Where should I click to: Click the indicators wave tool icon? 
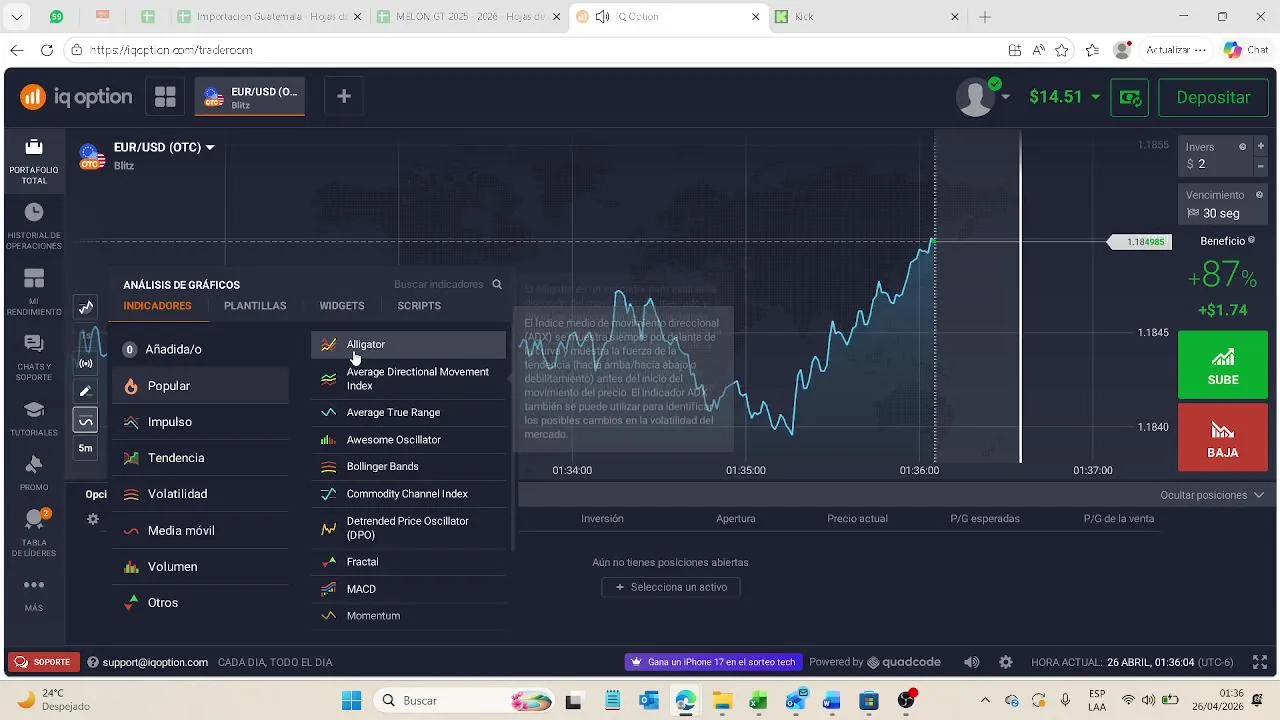pos(86,421)
